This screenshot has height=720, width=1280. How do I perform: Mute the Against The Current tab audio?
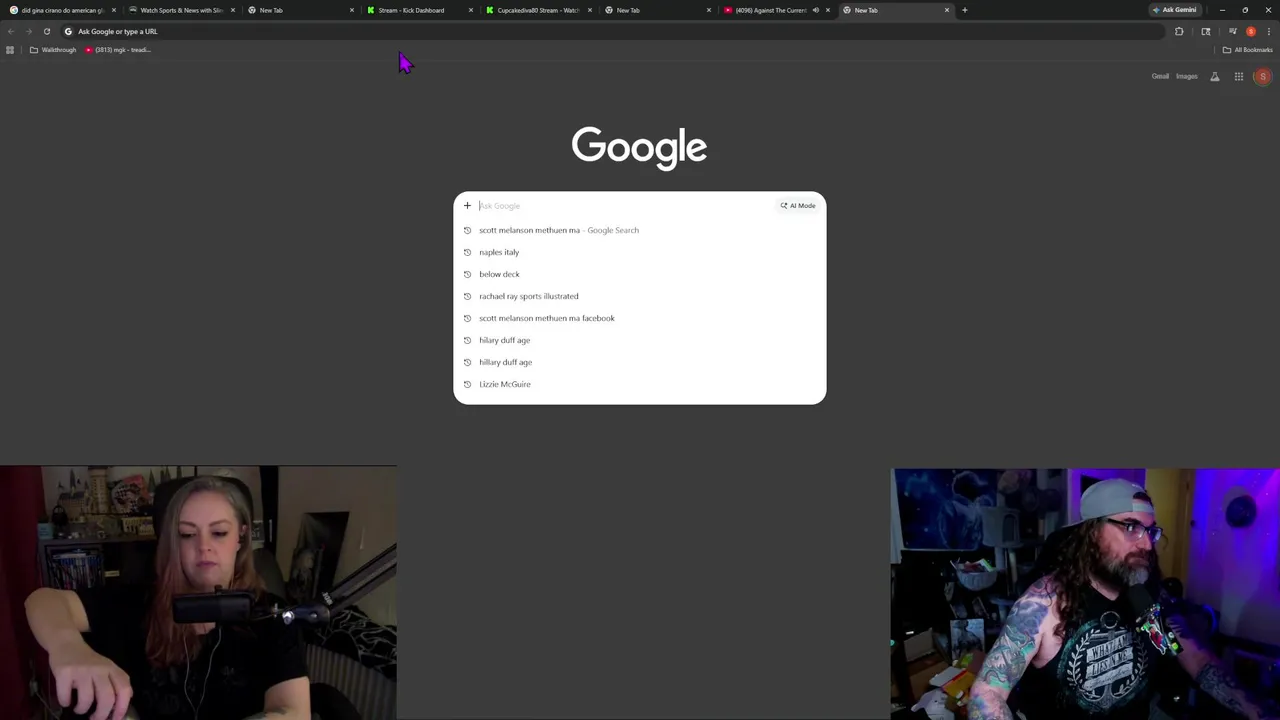815,10
